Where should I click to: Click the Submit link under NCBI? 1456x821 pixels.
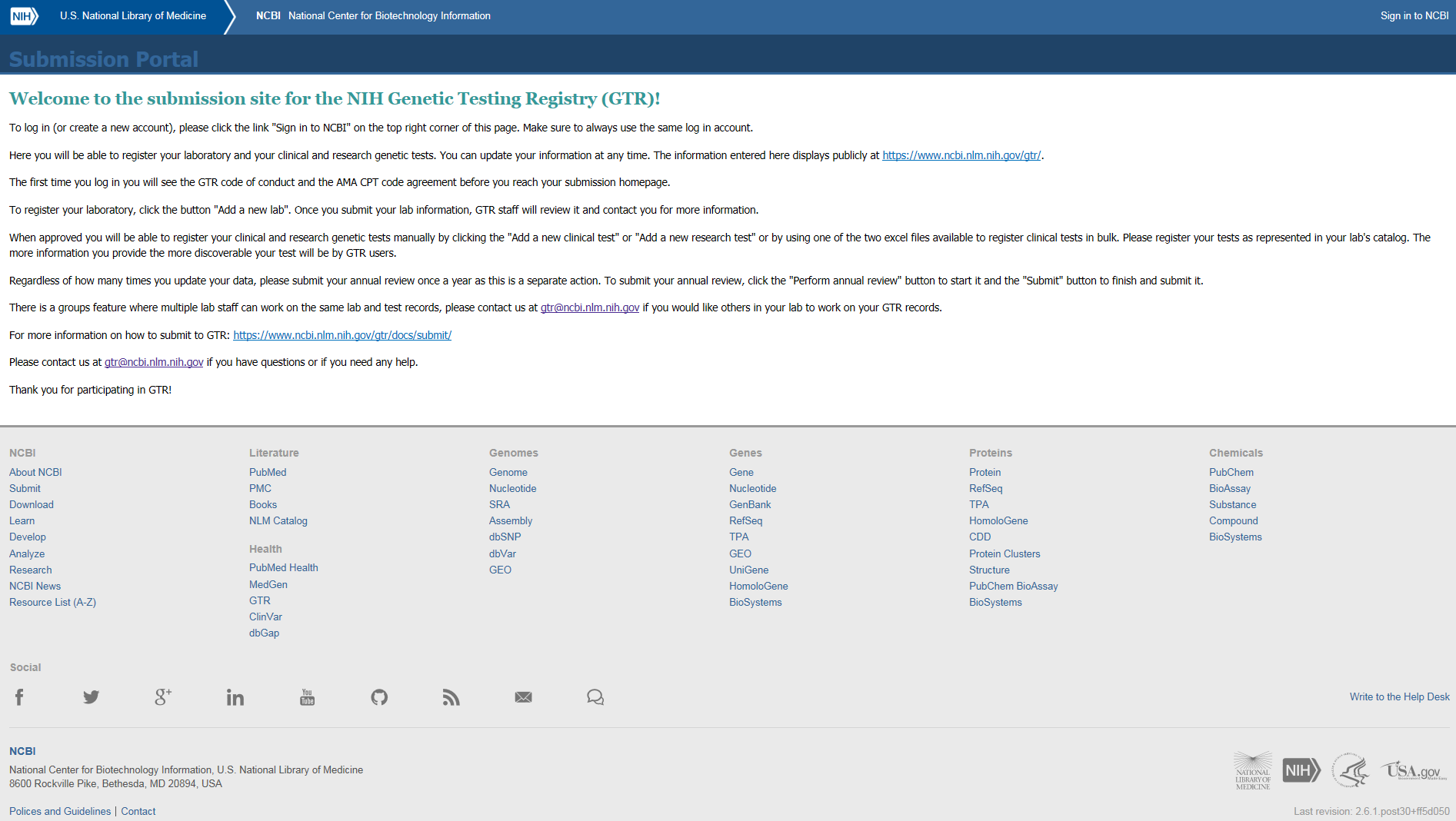pyautogui.click(x=25, y=488)
